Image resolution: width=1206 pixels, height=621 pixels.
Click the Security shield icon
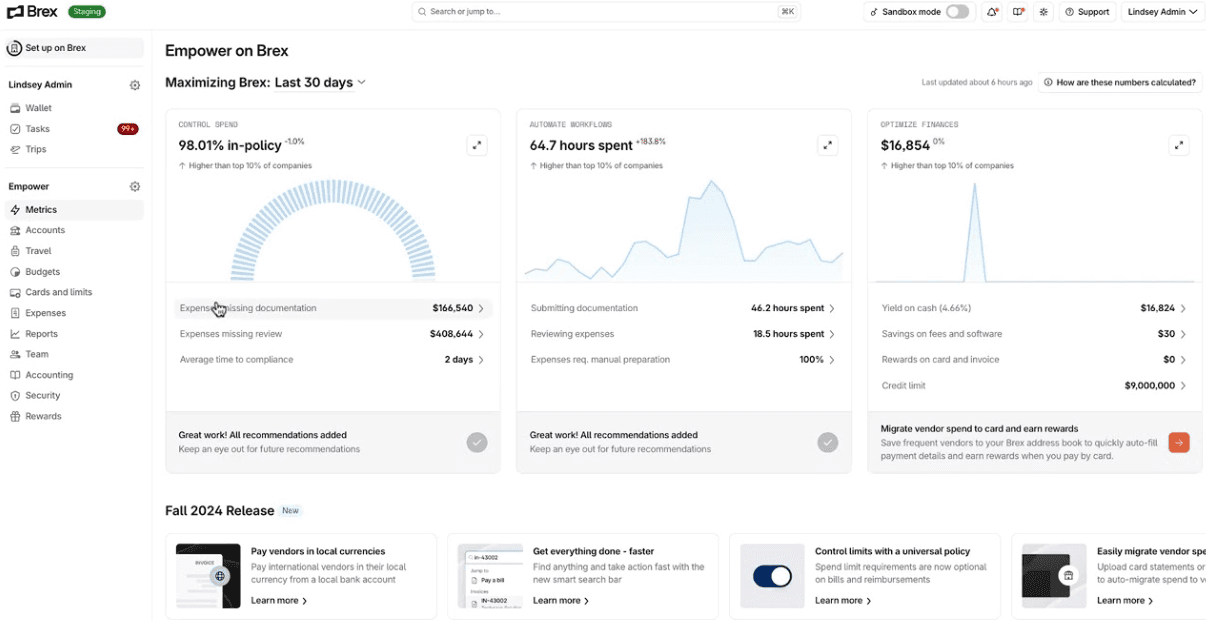(x=15, y=395)
